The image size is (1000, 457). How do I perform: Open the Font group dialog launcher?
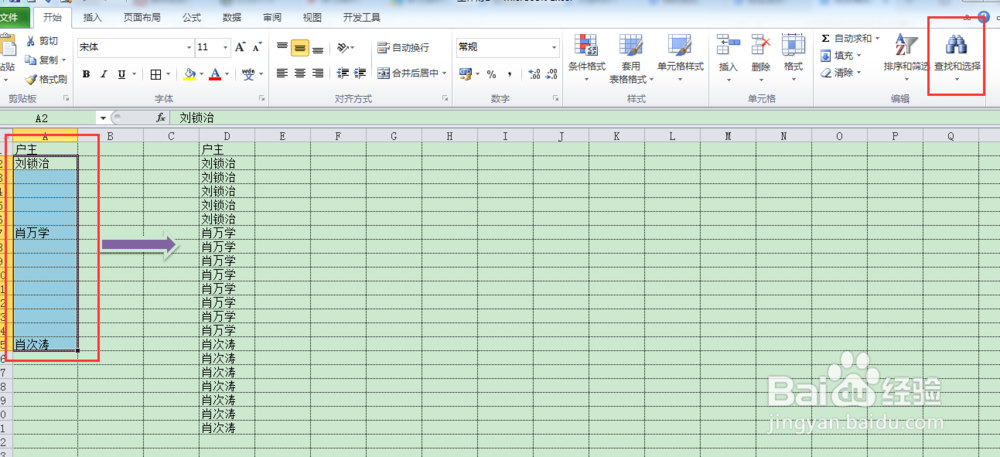[261, 99]
